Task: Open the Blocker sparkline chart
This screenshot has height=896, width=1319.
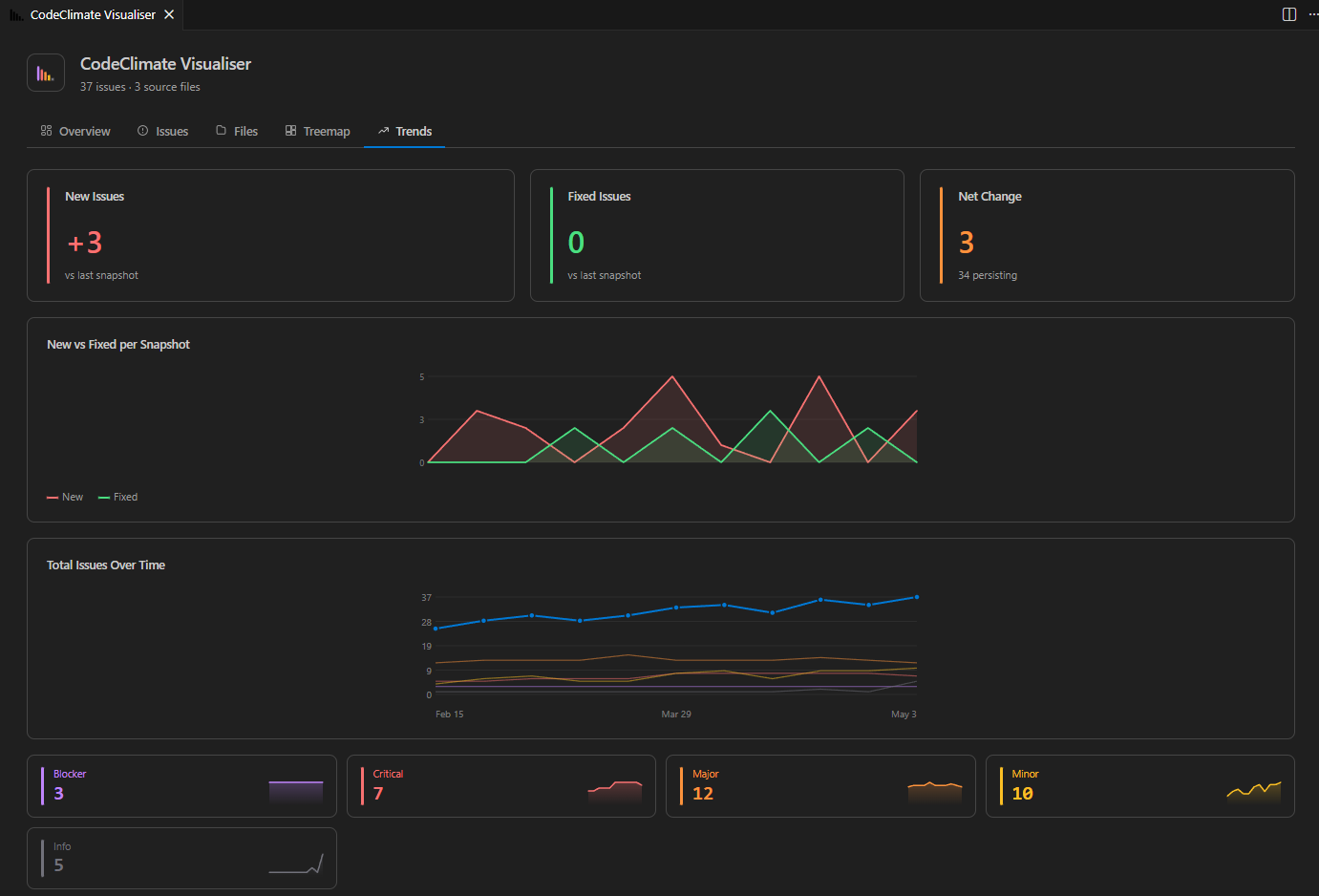Action: tap(296, 792)
